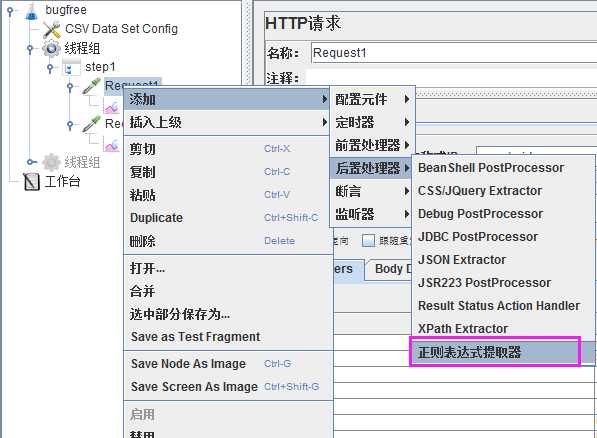The image size is (597, 438).
Task: Collapse the second request tree node
Action: 70,125
